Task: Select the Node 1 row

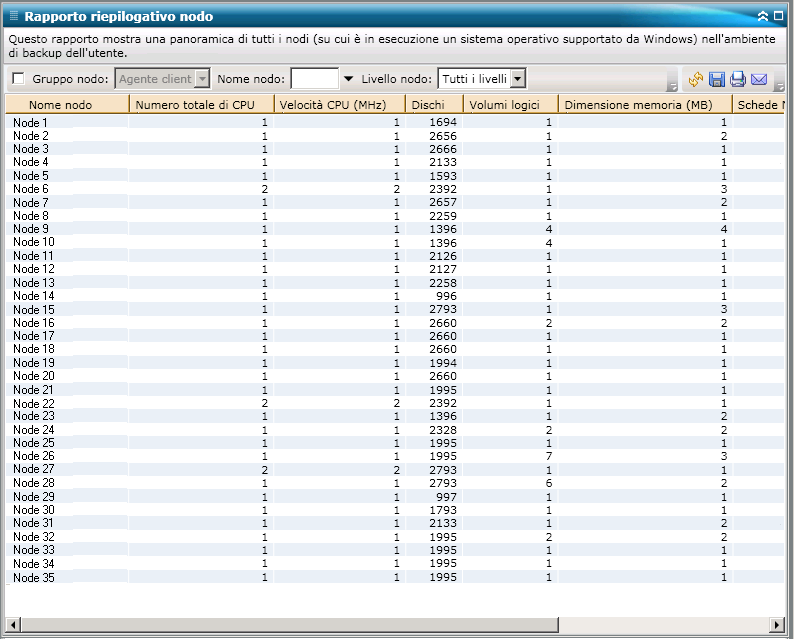Action: tap(395, 122)
